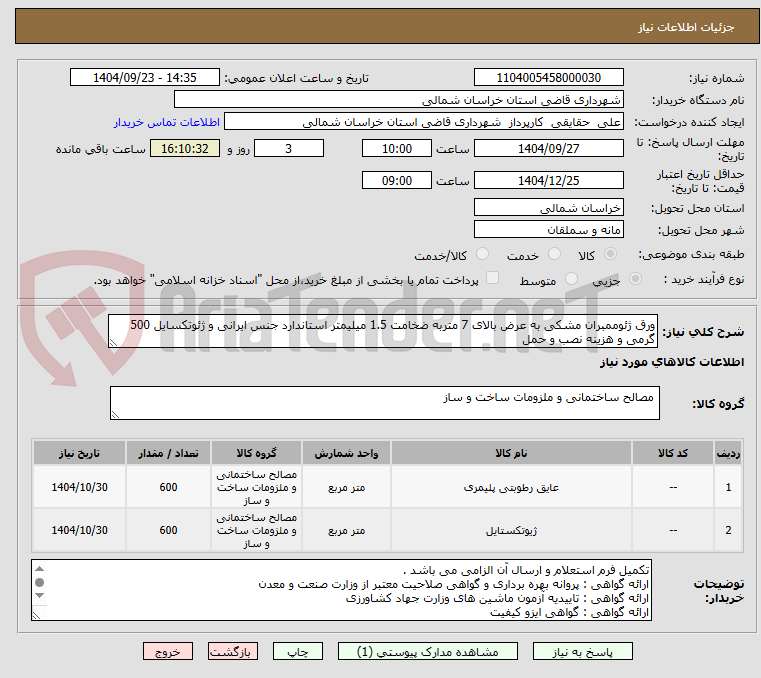Click the شرح کلی نیاز description box

tap(382, 331)
